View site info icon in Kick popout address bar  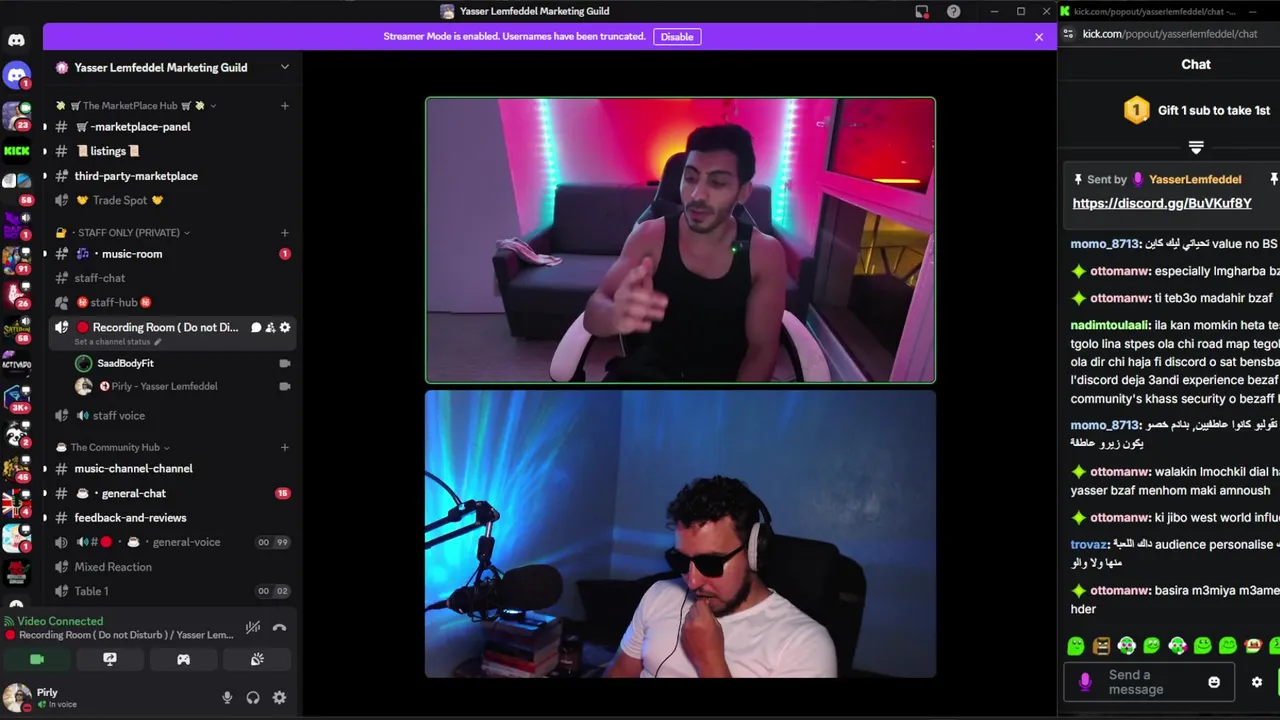coord(1068,33)
